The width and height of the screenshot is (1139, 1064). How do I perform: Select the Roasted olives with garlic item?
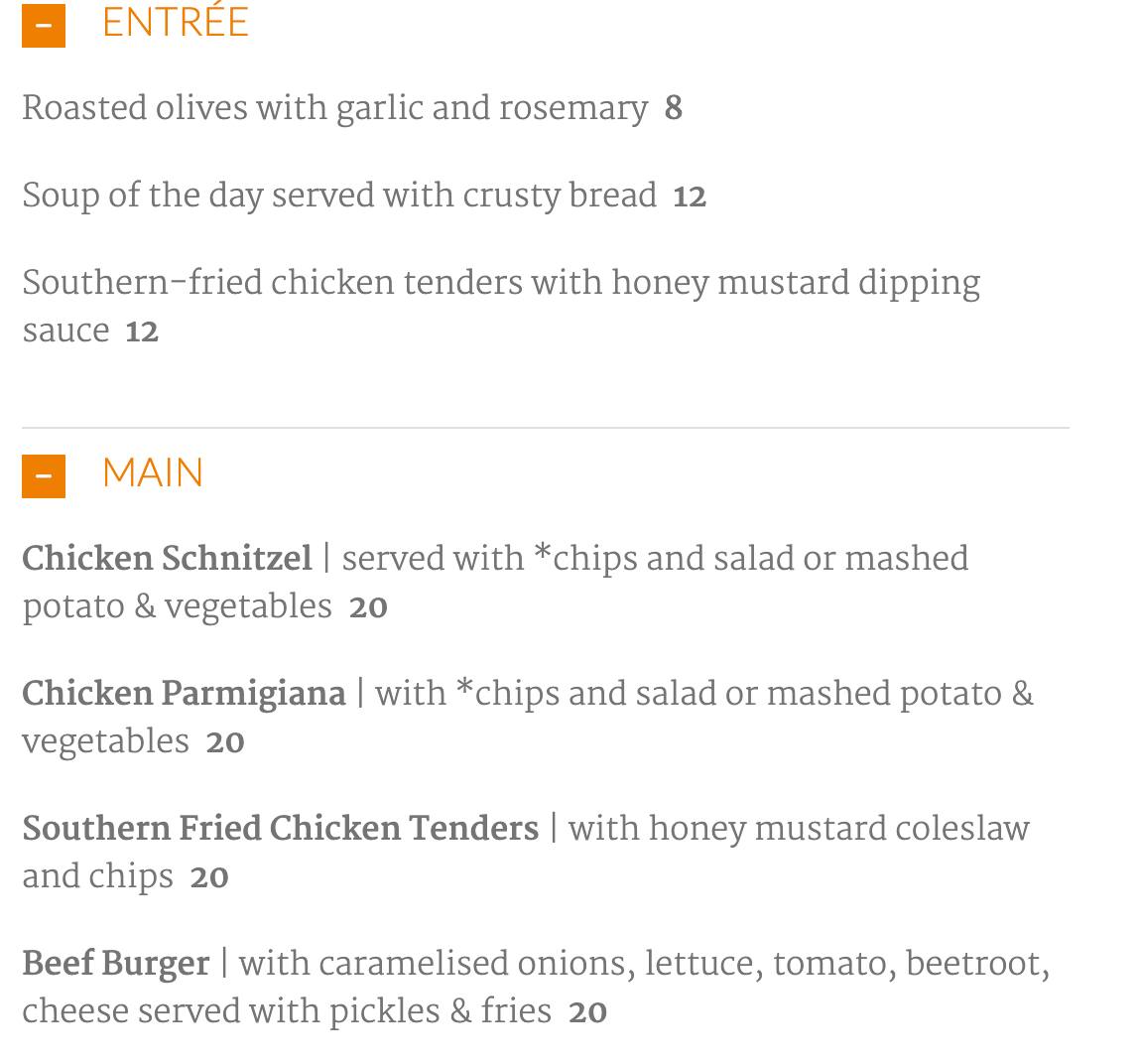334,108
